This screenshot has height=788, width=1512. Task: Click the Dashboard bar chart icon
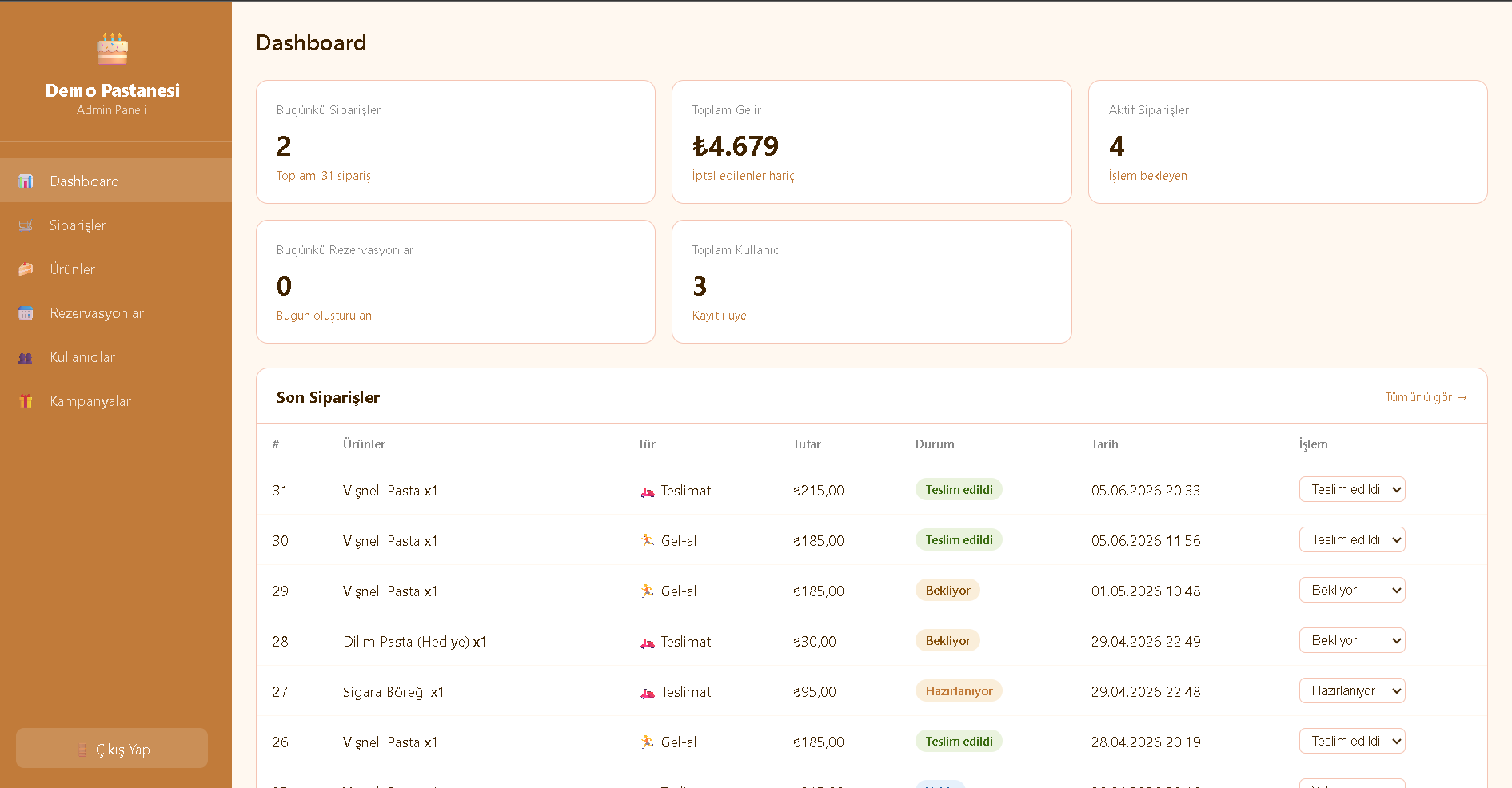point(26,181)
